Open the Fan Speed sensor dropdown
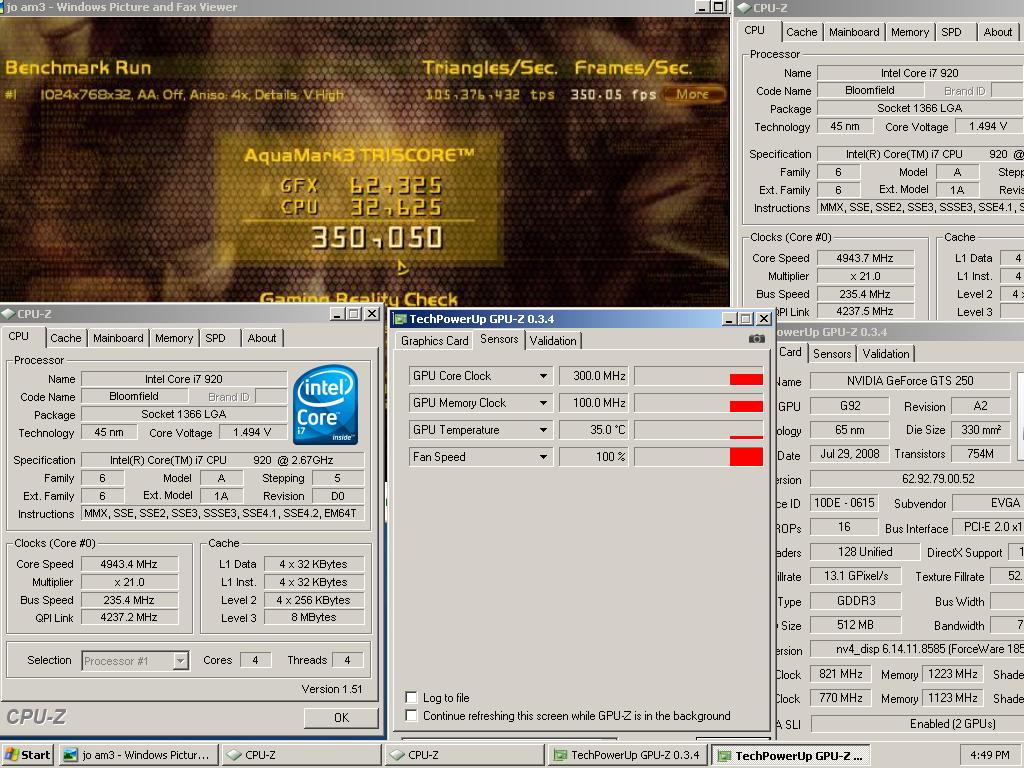The height and width of the screenshot is (768, 1024). 543,457
